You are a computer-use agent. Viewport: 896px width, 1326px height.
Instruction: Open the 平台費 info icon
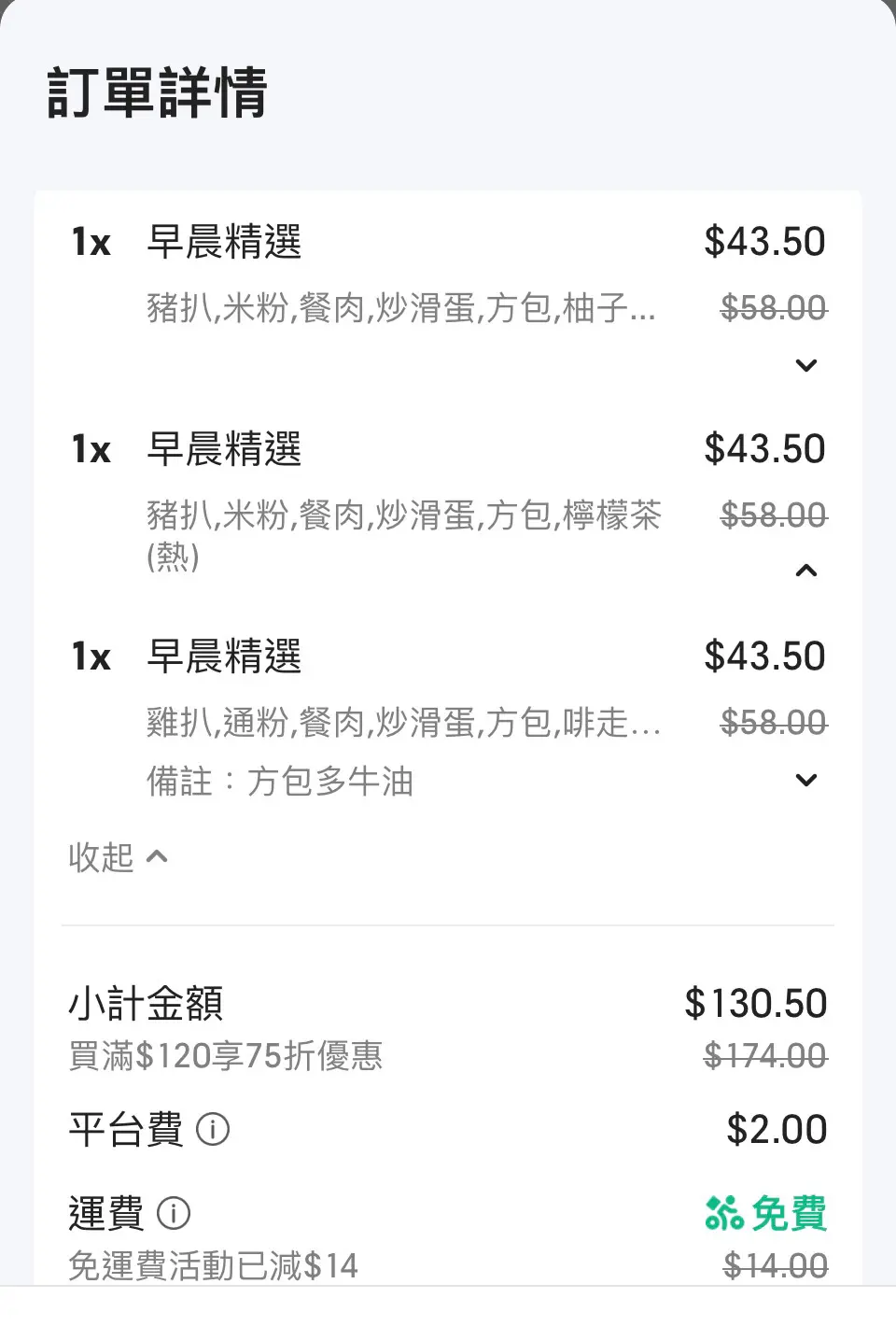213,1130
